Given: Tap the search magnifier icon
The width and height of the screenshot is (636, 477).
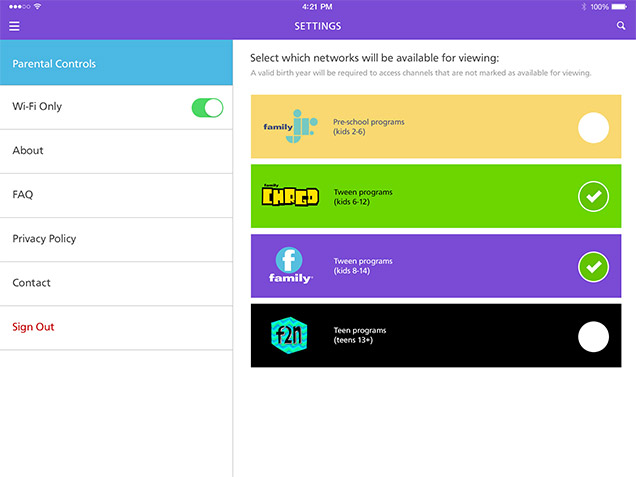Looking at the screenshot, I should (x=621, y=26).
